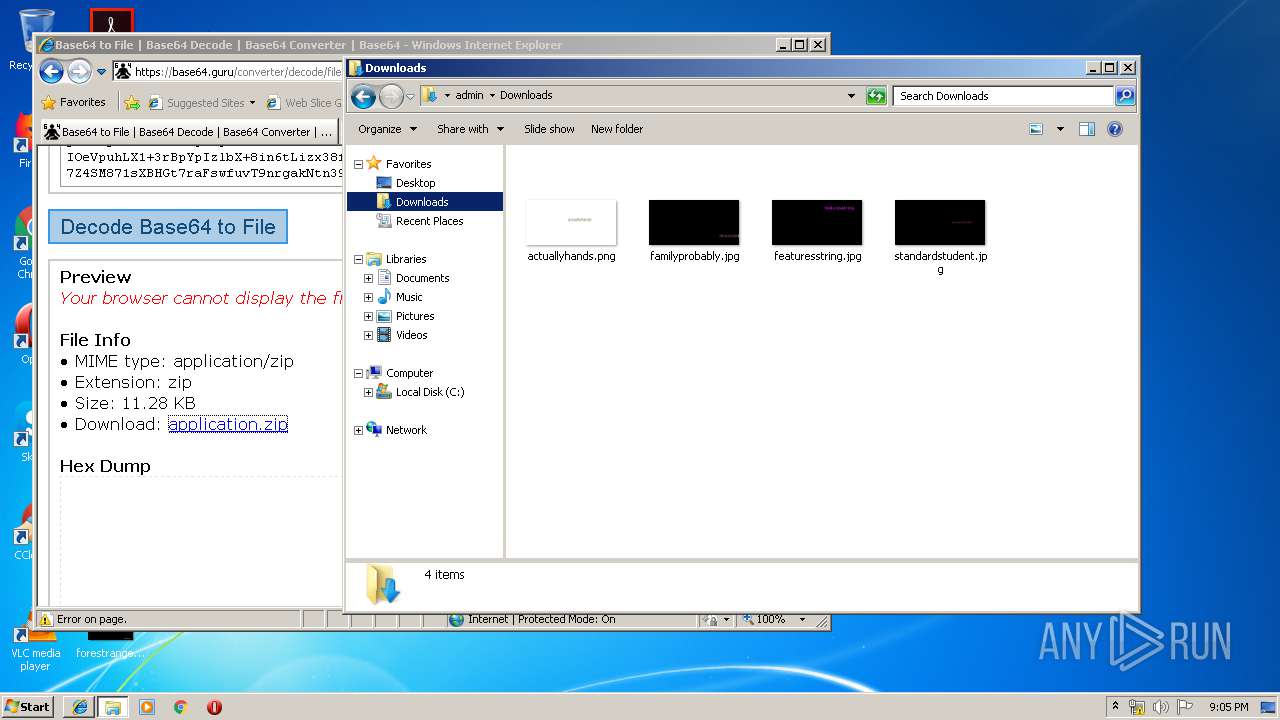Viewport: 1280px width, 720px height.
Task: Click the media player taskbar icon
Action: tap(147, 707)
